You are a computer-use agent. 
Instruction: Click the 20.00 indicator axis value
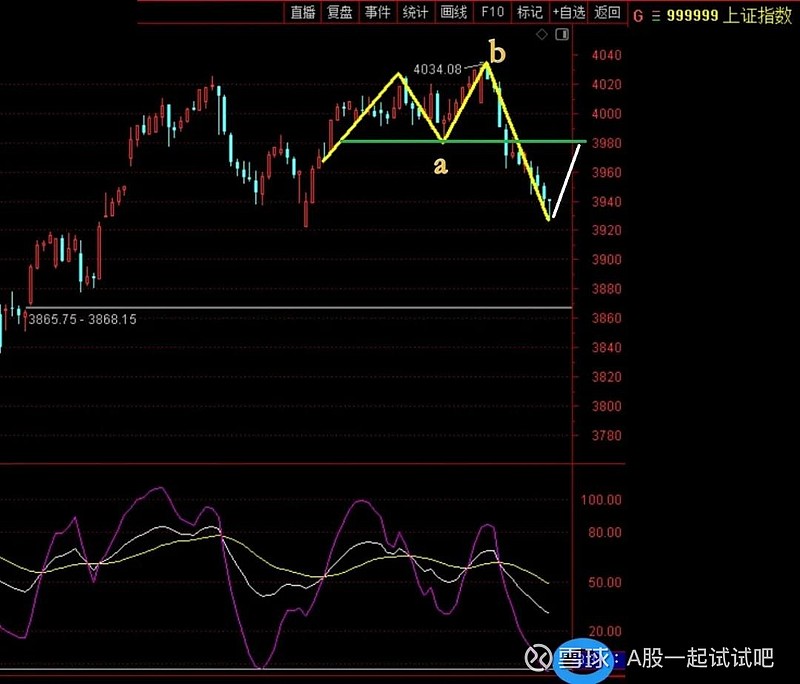pyautogui.click(x=605, y=631)
